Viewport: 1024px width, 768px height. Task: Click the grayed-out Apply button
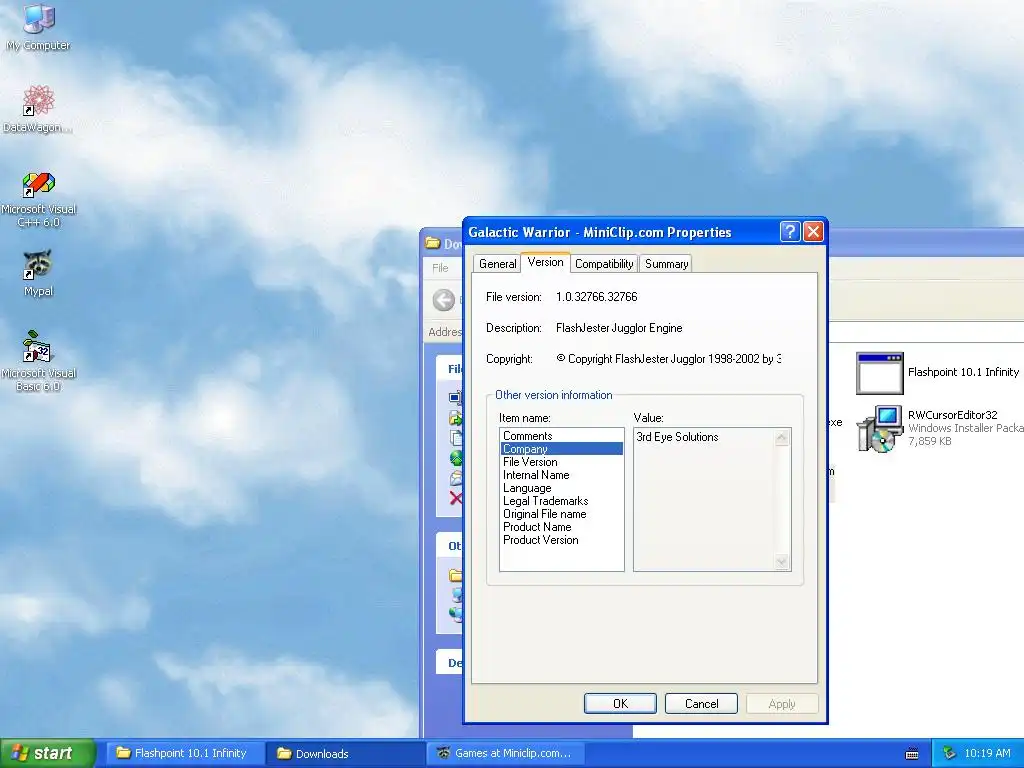782,703
